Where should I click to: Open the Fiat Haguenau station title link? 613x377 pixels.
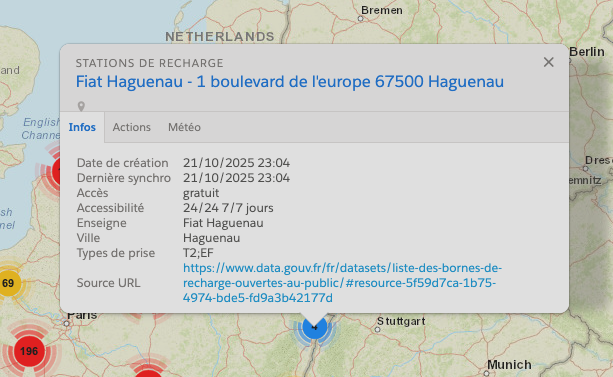pyautogui.click(x=290, y=82)
